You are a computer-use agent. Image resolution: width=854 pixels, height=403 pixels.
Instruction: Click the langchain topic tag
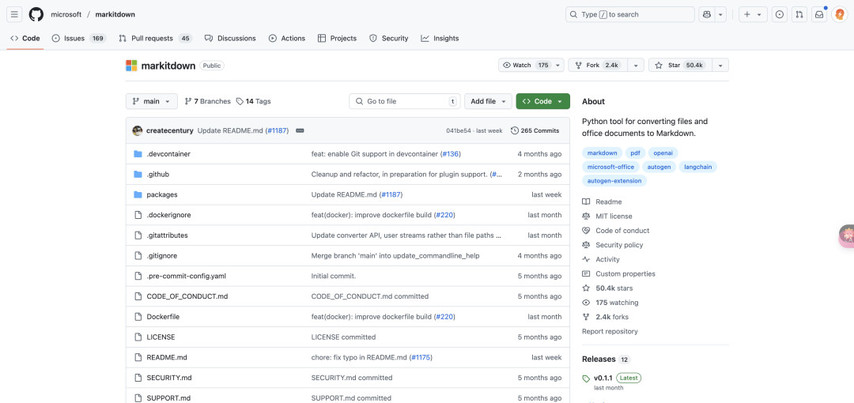tap(698, 167)
